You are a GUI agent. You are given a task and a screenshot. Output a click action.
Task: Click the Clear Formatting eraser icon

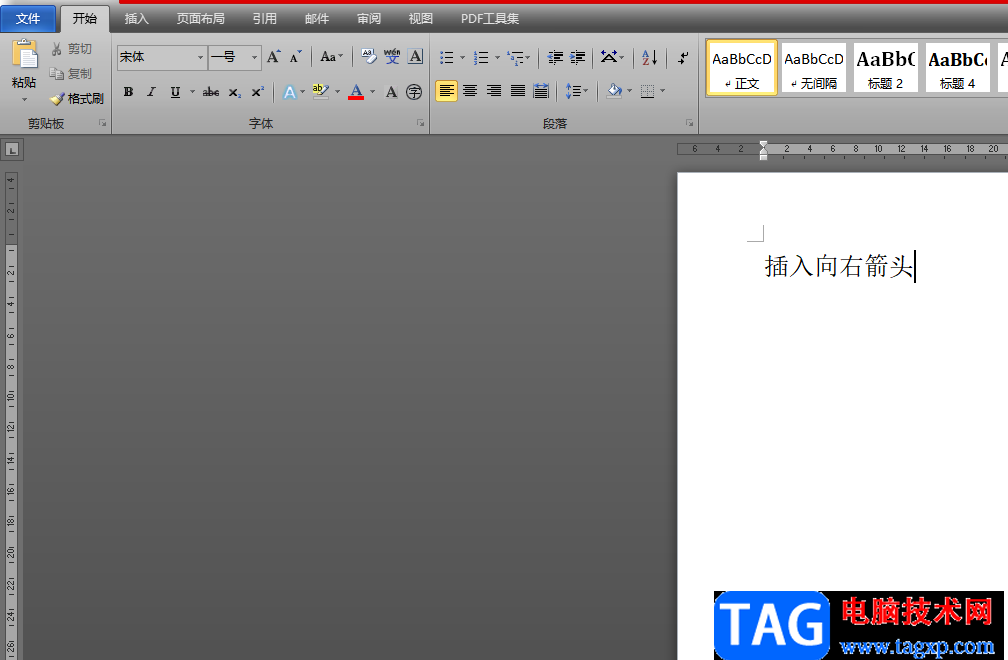point(369,57)
